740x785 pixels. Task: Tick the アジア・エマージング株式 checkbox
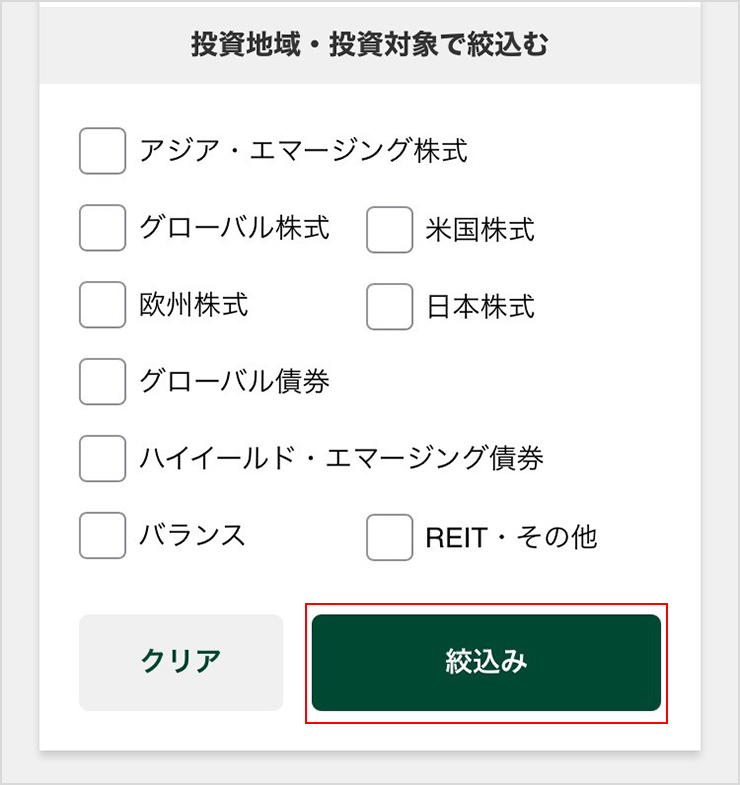[x=102, y=151]
